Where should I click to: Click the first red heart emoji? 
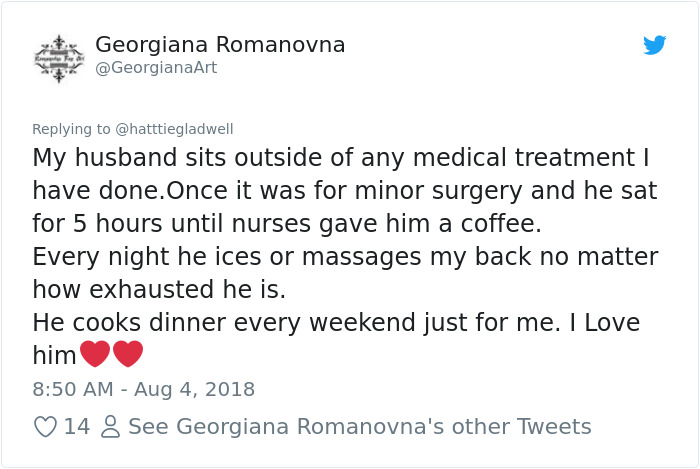click(x=94, y=354)
